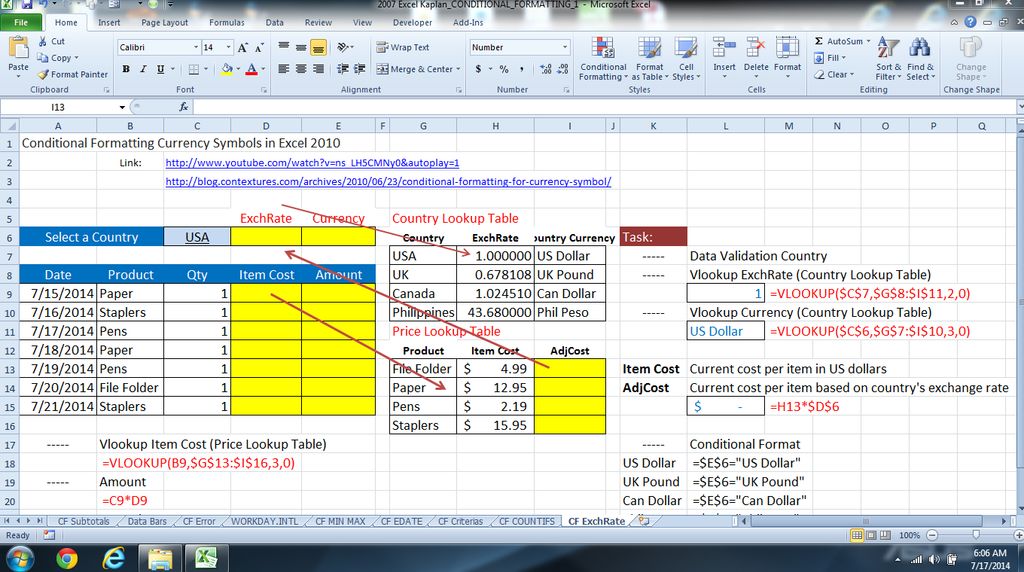This screenshot has height=572, width=1024.
Task: Toggle middle vertical alignment
Action: click(x=301, y=47)
